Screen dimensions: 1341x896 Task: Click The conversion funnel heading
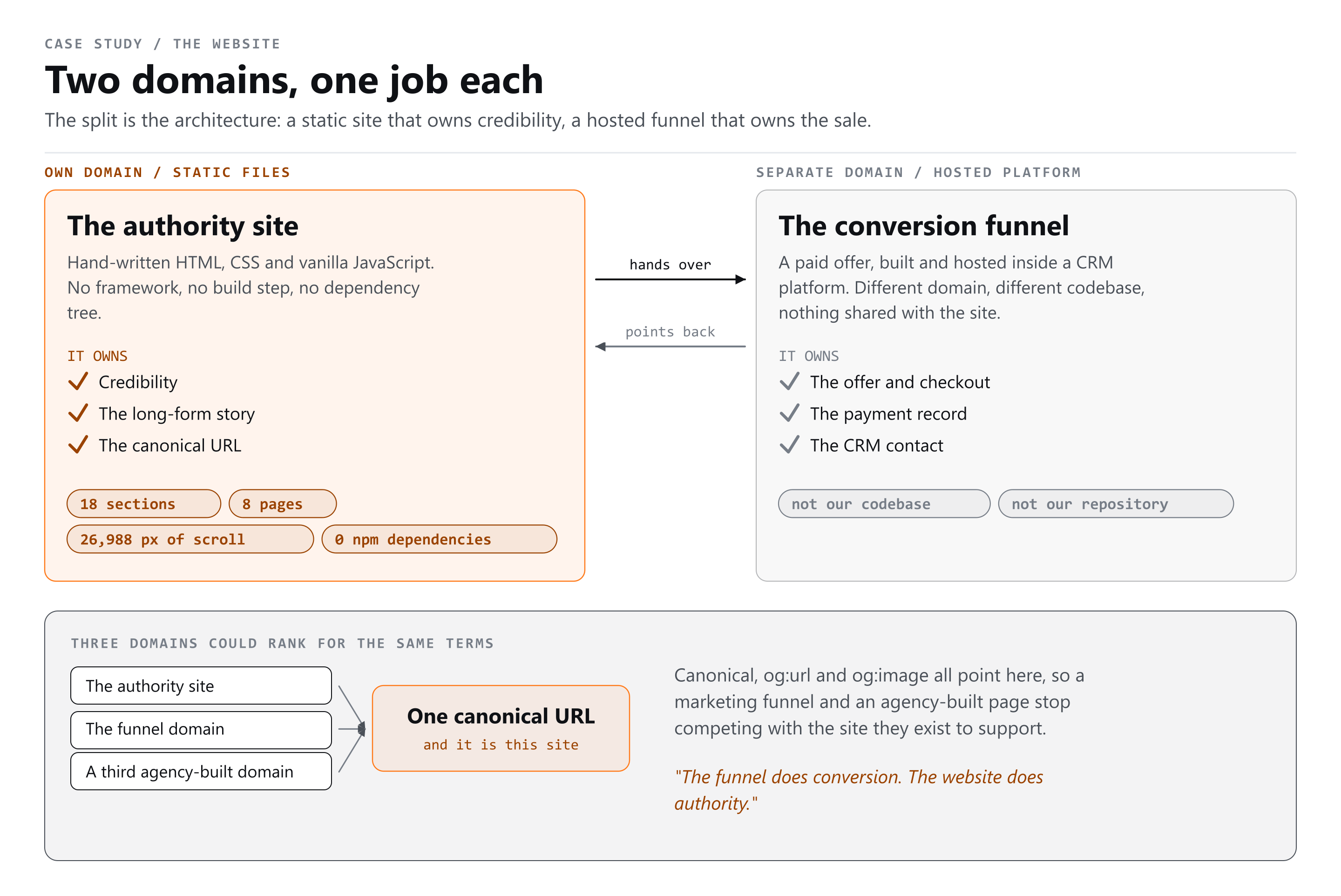923,226
